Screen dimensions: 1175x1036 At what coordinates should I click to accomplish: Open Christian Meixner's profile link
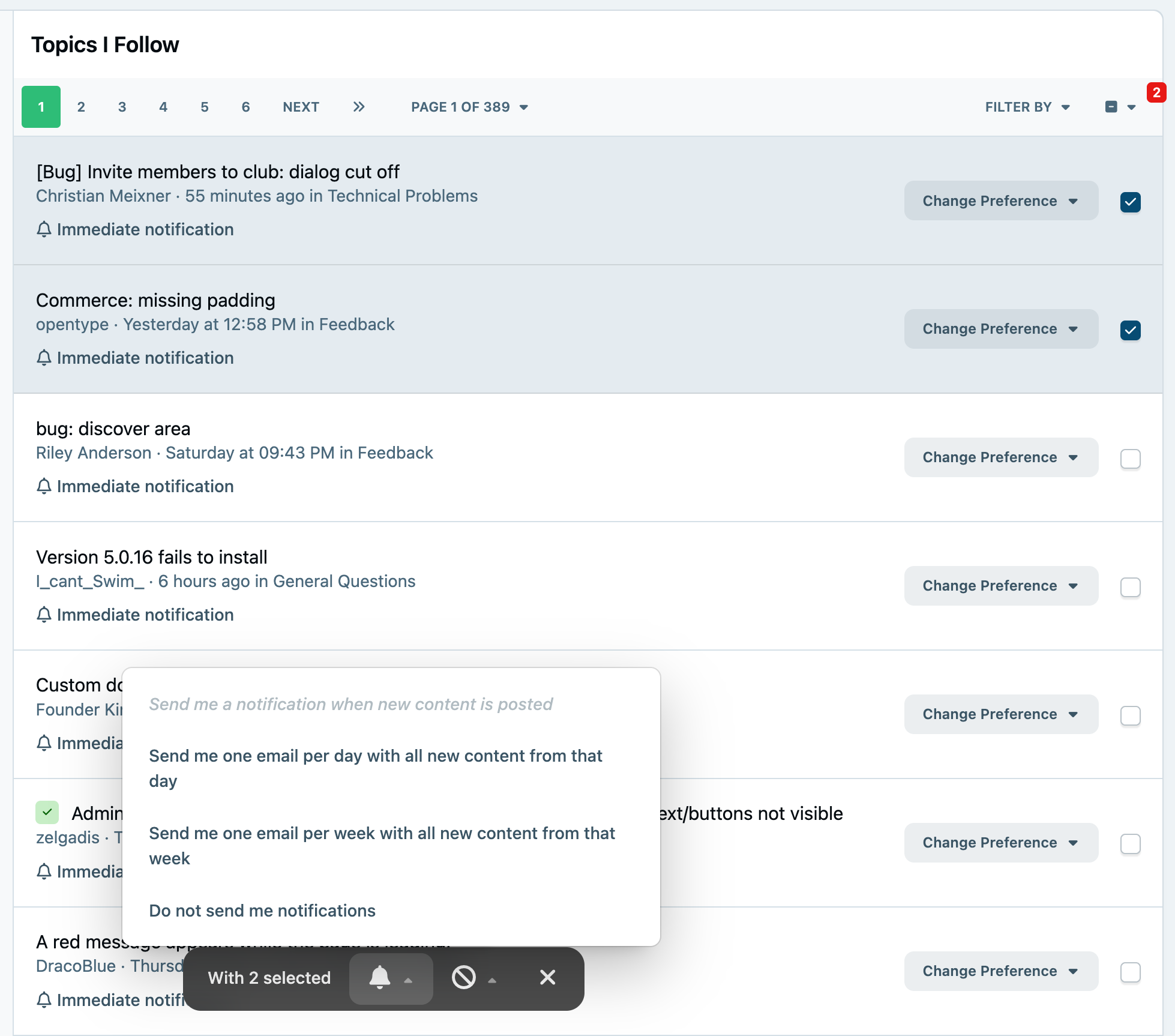click(x=103, y=196)
